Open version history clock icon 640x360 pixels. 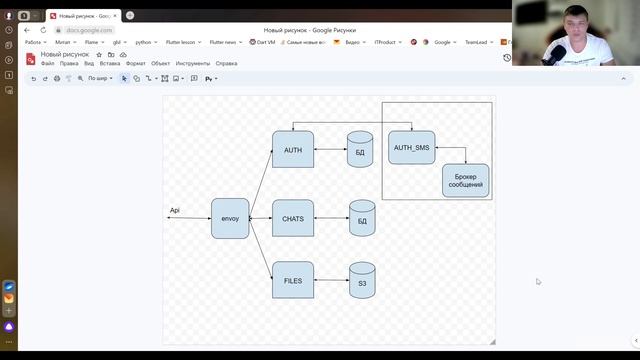click(507, 58)
